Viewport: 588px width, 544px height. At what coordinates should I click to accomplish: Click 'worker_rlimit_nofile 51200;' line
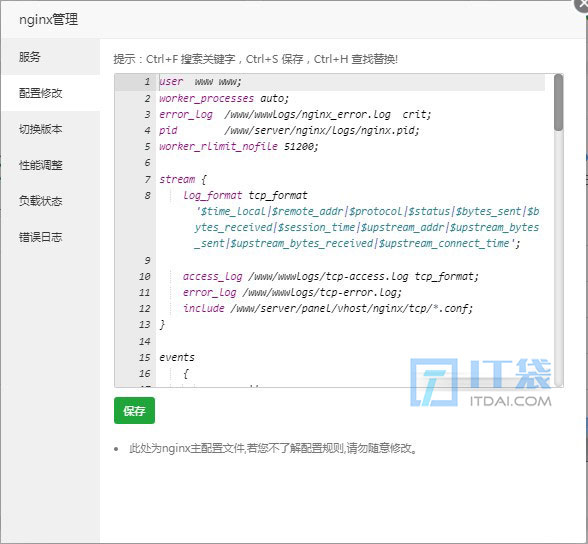238,147
